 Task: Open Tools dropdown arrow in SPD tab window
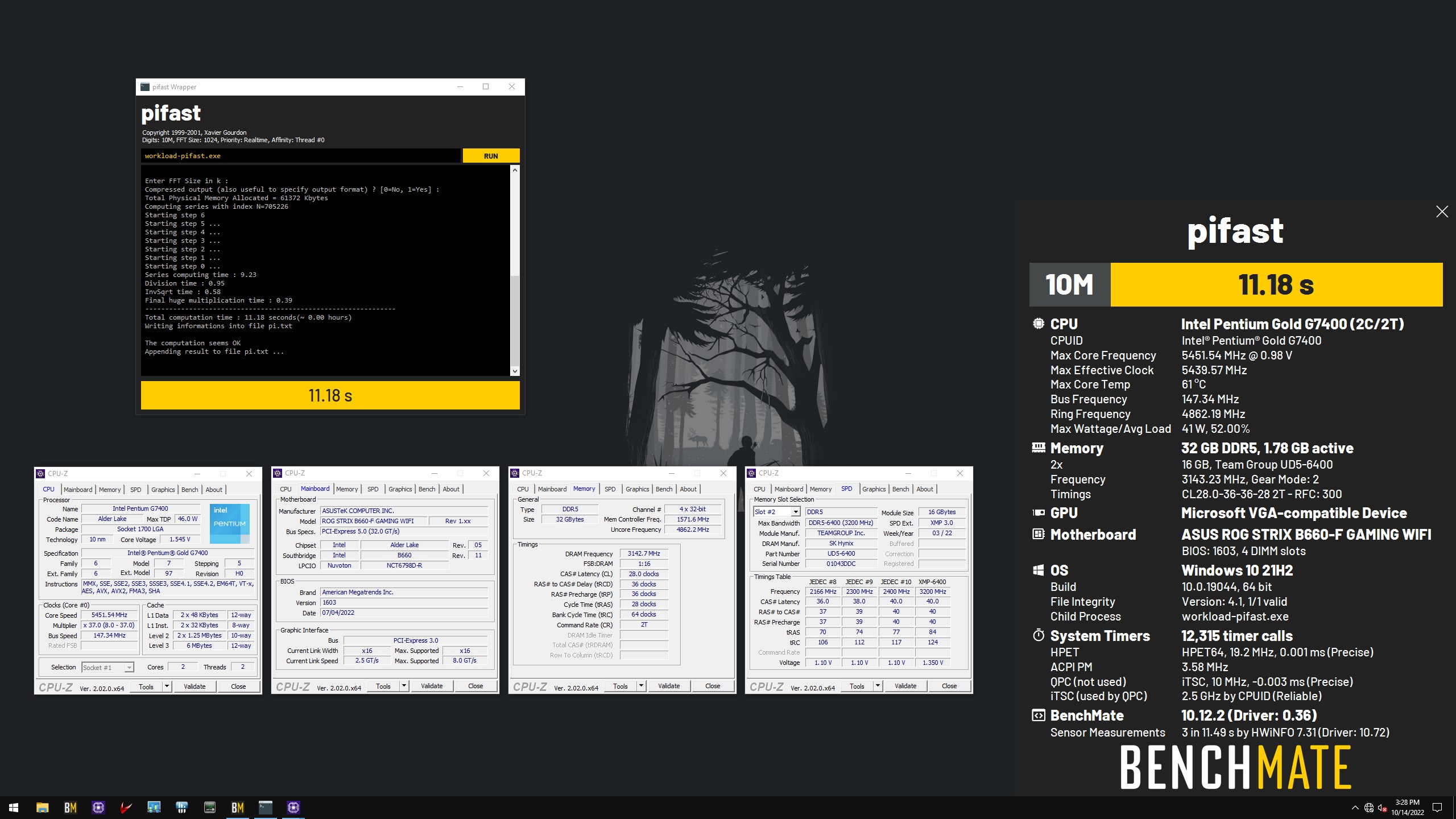pos(878,686)
